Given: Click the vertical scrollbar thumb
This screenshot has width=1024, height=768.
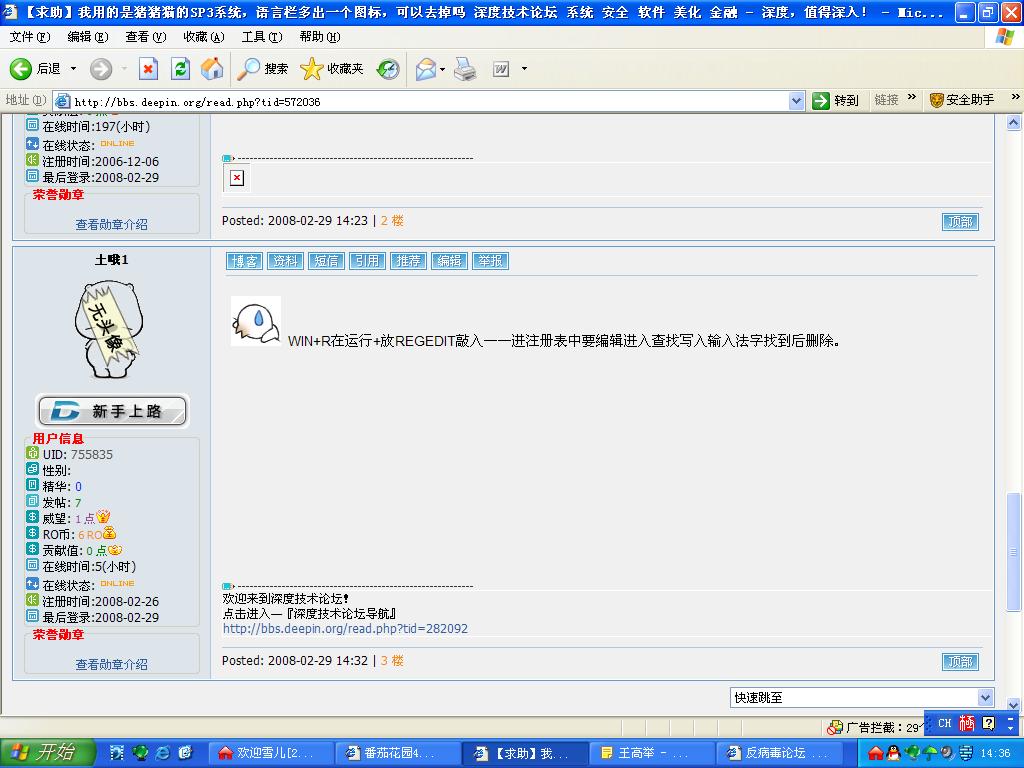Looking at the screenshot, I should point(1014,552).
